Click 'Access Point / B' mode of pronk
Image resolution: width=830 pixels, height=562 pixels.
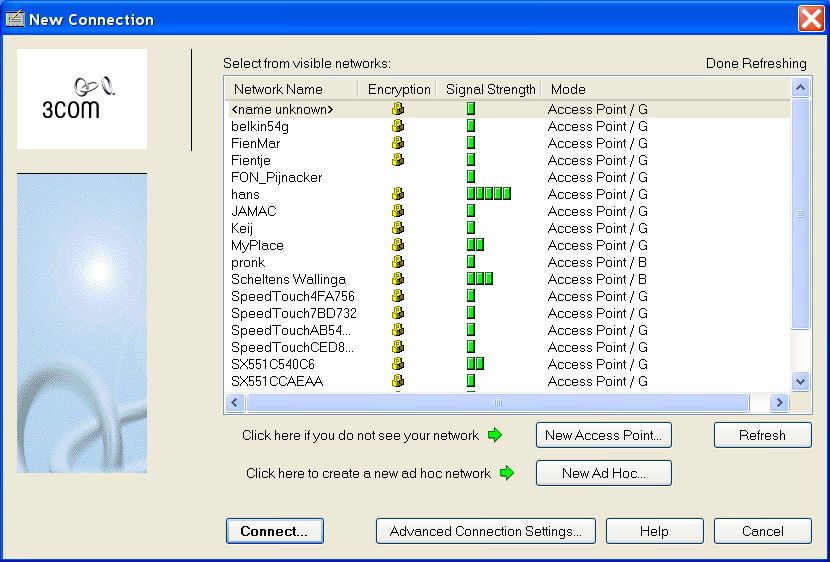pyautogui.click(x=597, y=262)
